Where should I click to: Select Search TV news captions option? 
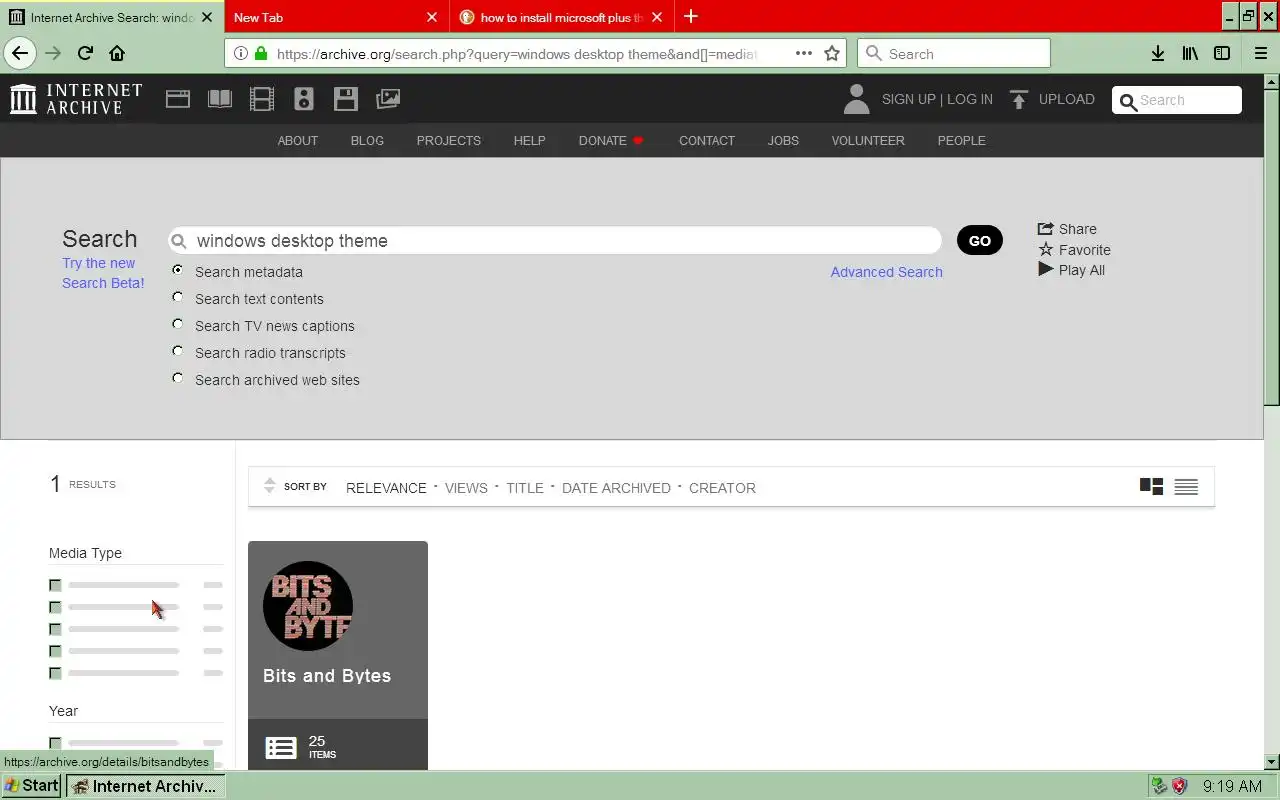pos(178,324)
